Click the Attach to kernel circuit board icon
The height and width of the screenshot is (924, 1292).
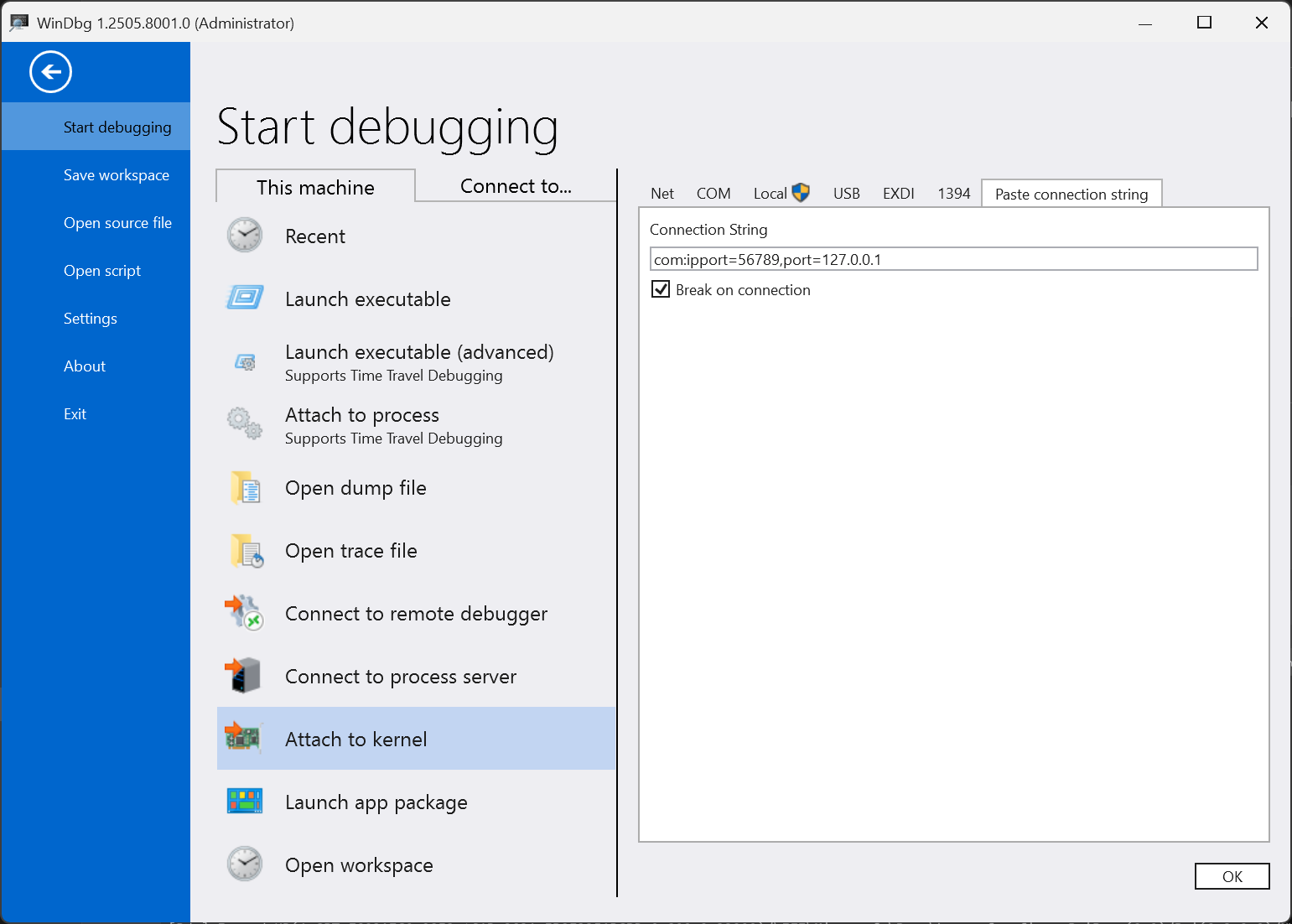[244, 738]
